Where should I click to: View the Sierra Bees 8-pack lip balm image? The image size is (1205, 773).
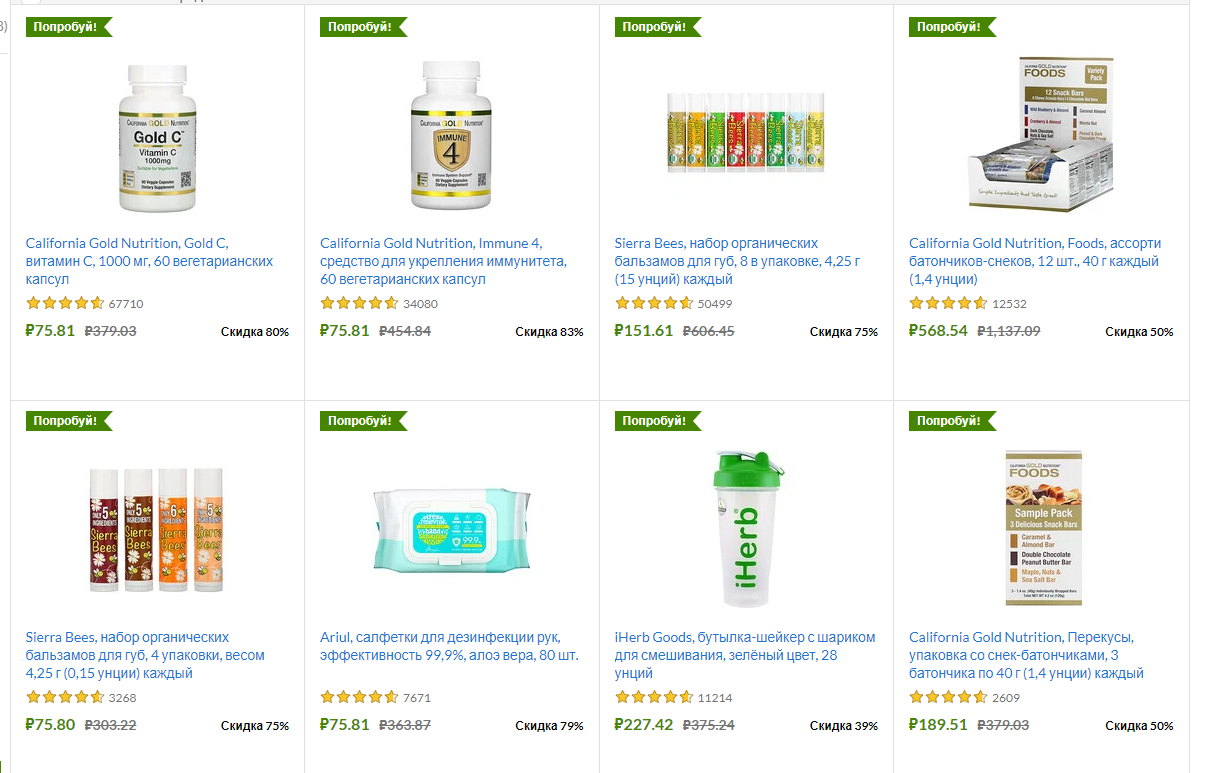[747, 134]
